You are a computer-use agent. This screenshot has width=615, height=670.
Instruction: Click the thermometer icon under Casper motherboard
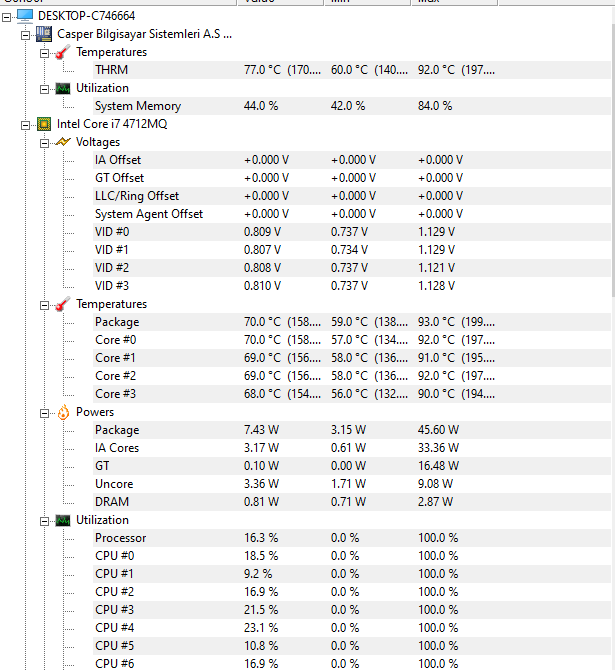(63, 52)
